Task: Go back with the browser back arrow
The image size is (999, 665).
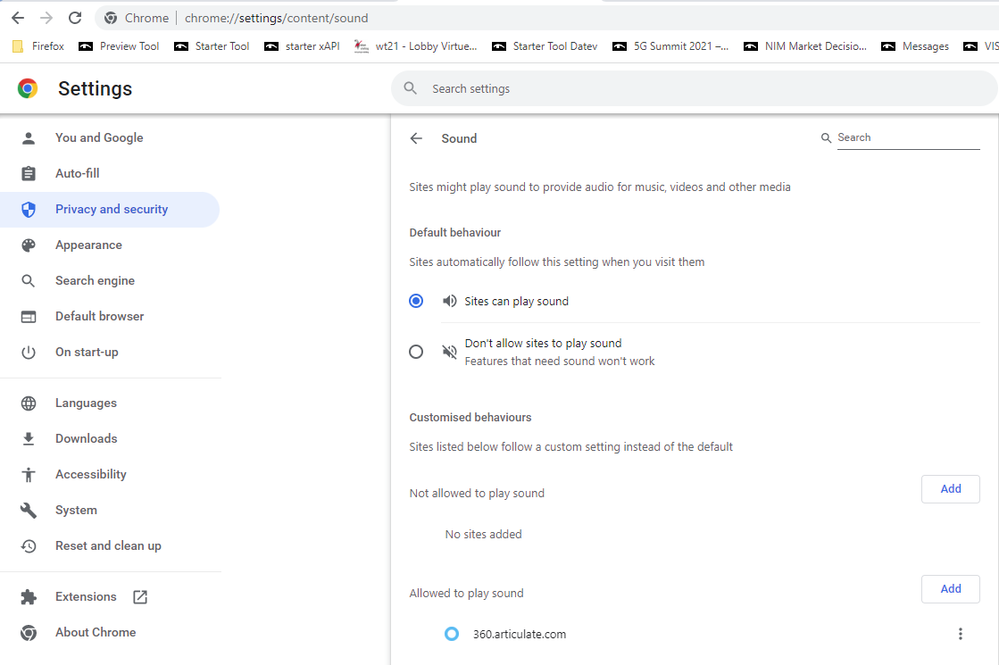Action: coord(18,18)
